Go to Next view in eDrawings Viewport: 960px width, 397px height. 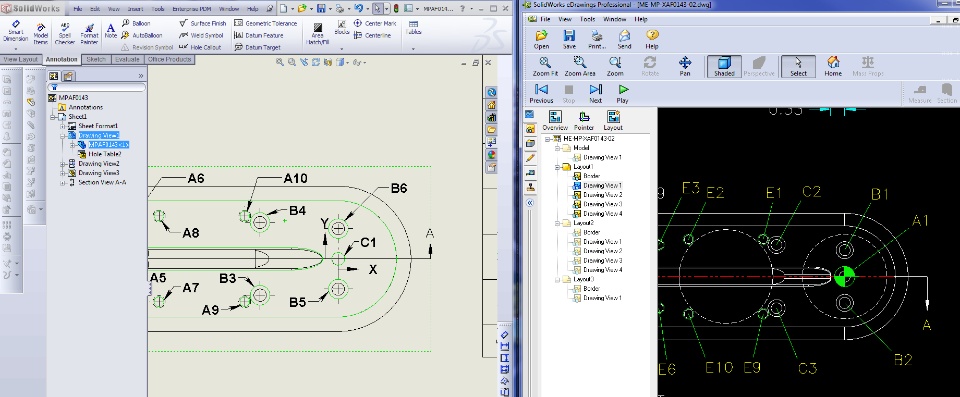[596, 94]
